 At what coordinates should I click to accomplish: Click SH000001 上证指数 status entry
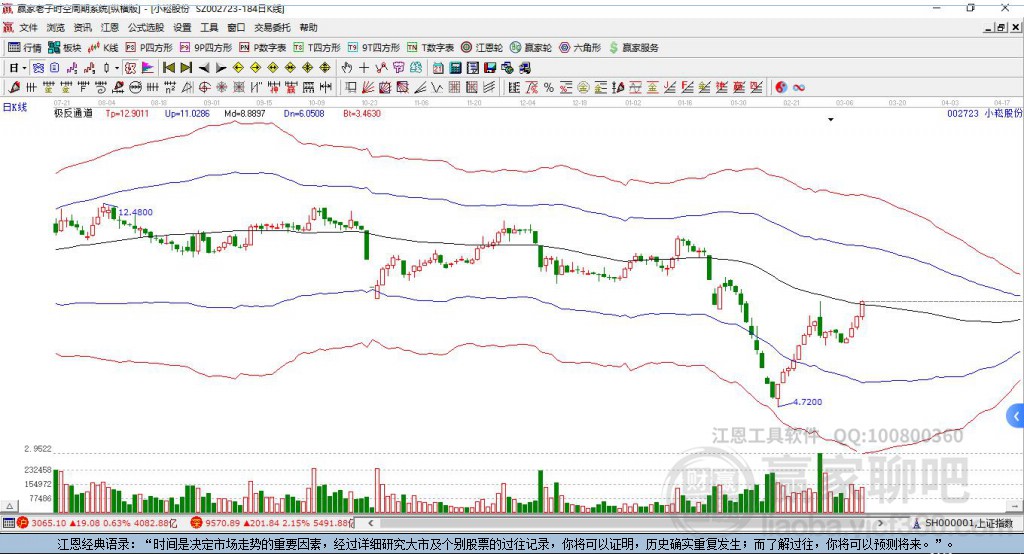[963, 523]
